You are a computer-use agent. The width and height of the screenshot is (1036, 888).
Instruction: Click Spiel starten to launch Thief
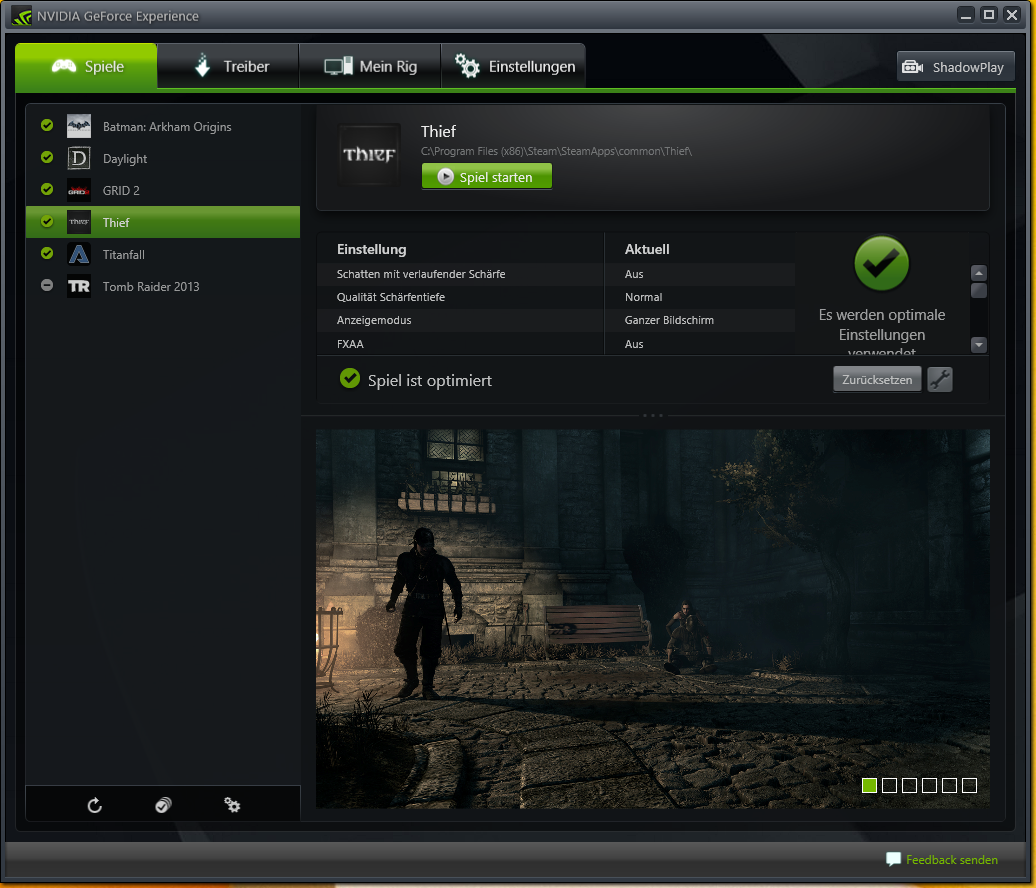pyautogui.click(x=487, y=176)
